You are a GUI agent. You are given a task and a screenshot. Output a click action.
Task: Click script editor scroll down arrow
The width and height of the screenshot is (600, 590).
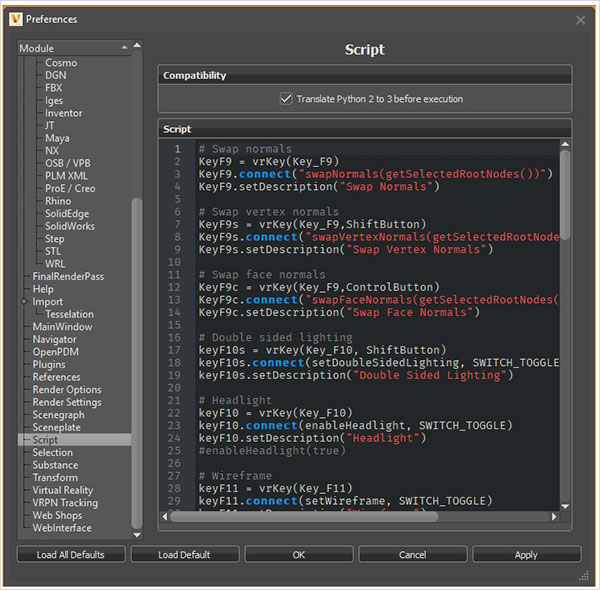point(565,506)
